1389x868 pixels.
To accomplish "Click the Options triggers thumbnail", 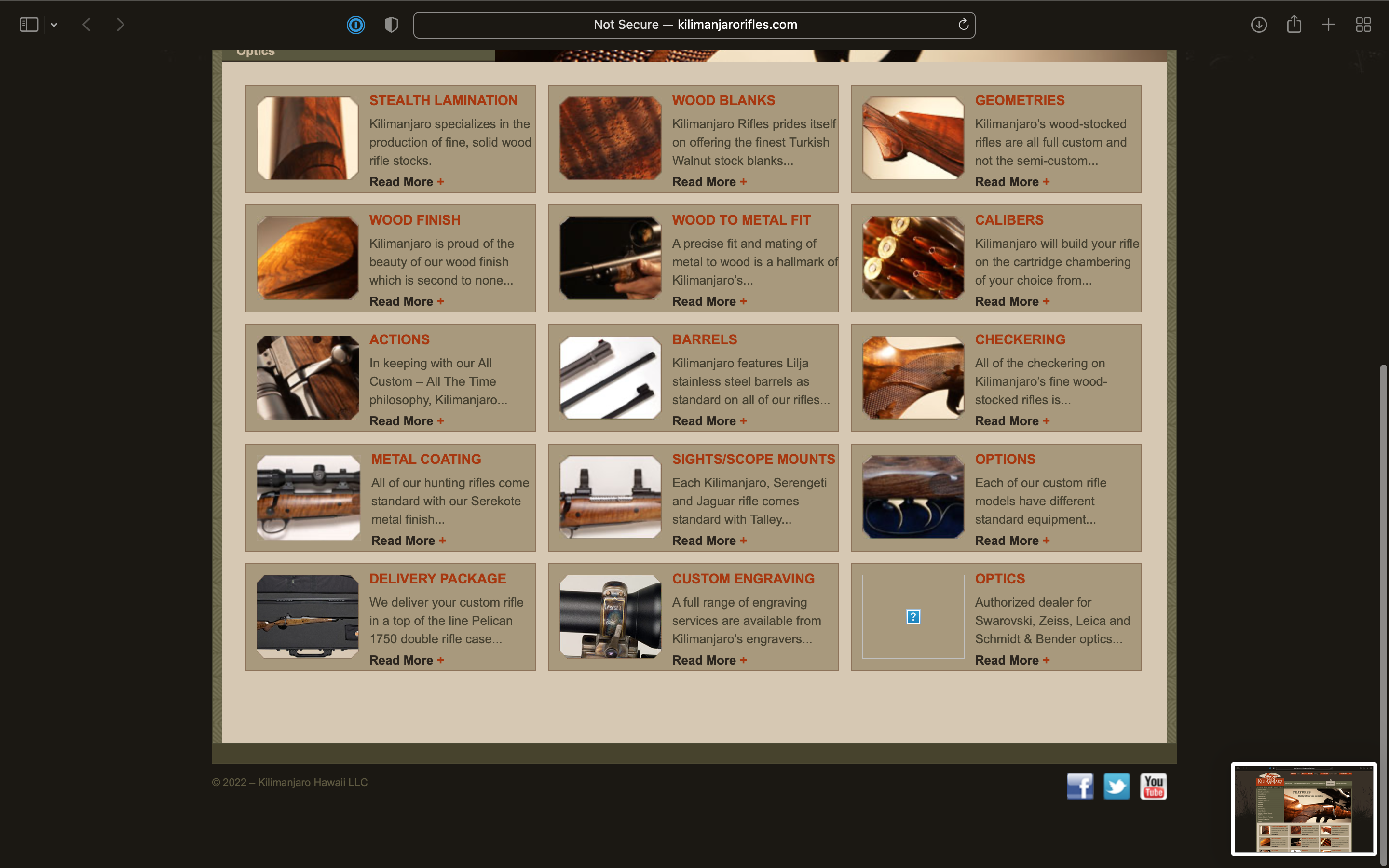I will click(913, 497).
